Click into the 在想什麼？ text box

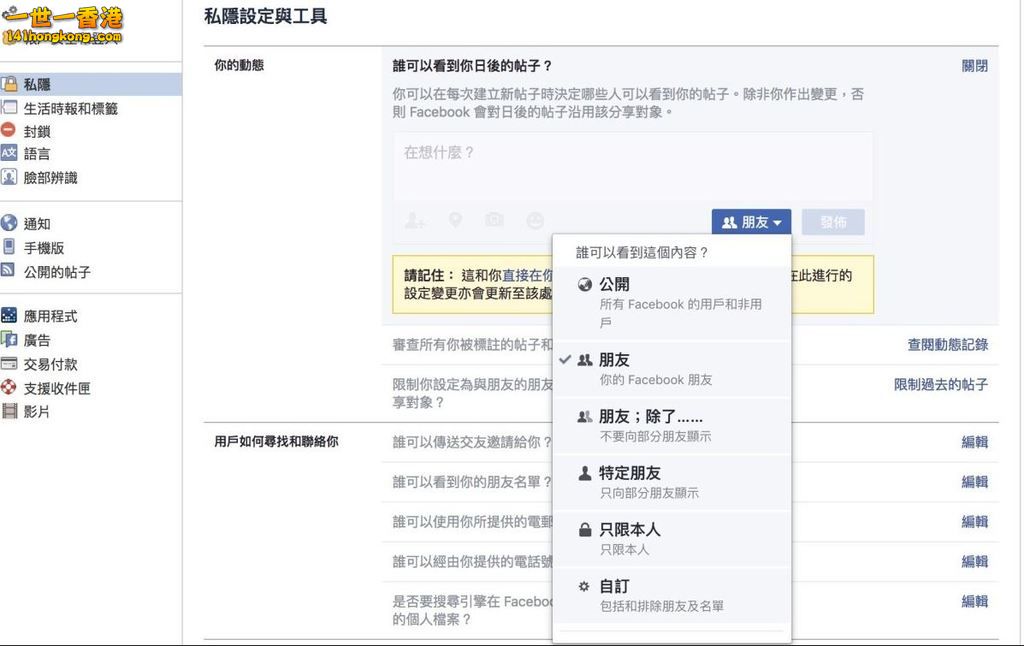[x=632, y=166]
